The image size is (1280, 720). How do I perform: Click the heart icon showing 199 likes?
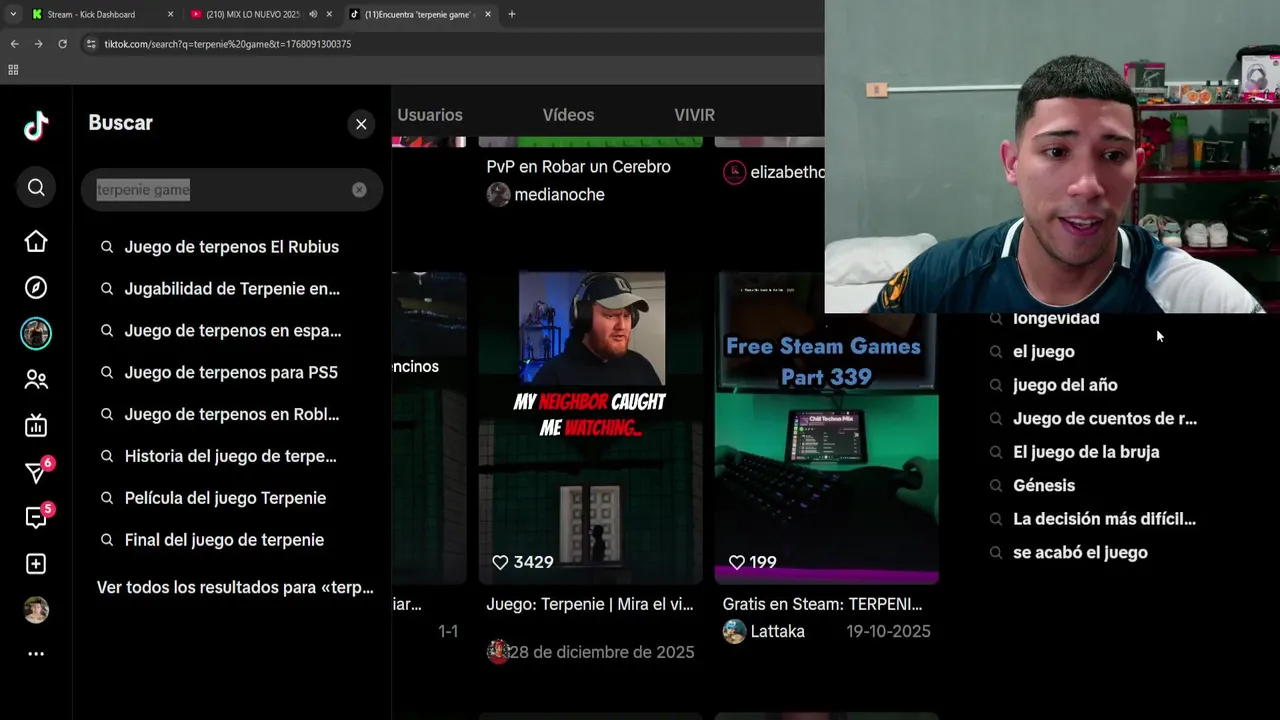pos(736,562)
